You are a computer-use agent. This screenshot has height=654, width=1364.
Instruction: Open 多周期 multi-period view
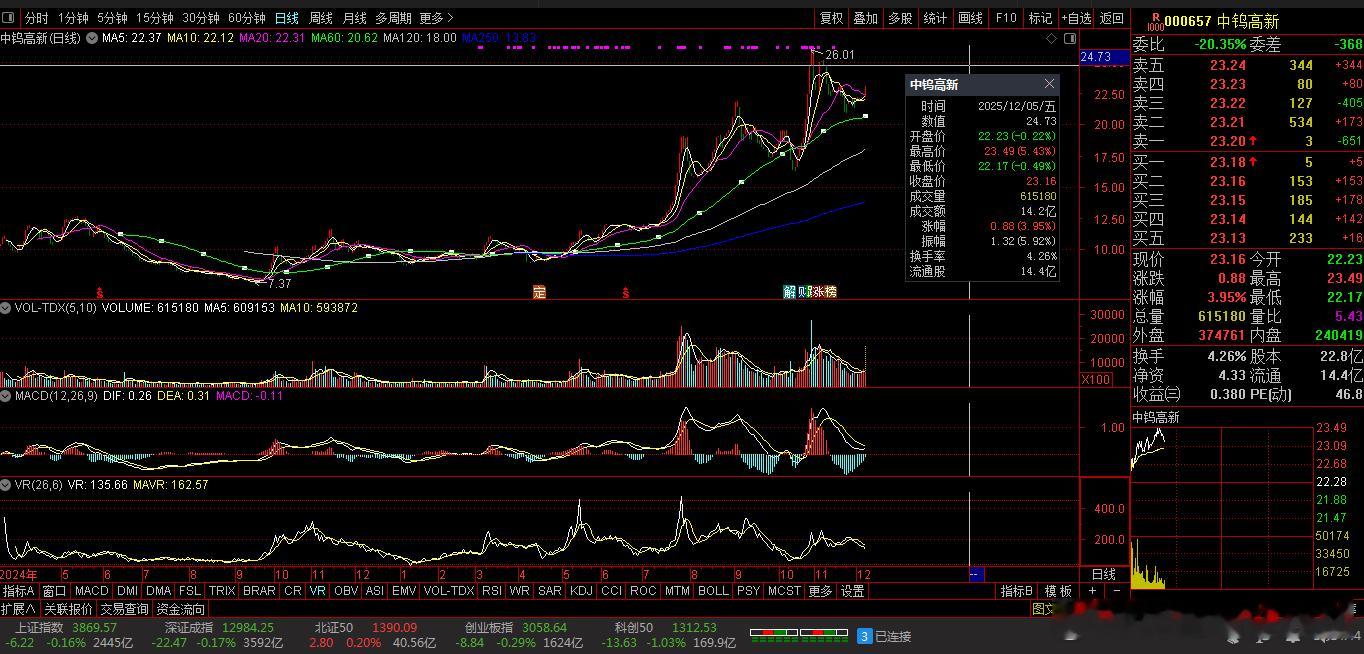click(393, 18)
